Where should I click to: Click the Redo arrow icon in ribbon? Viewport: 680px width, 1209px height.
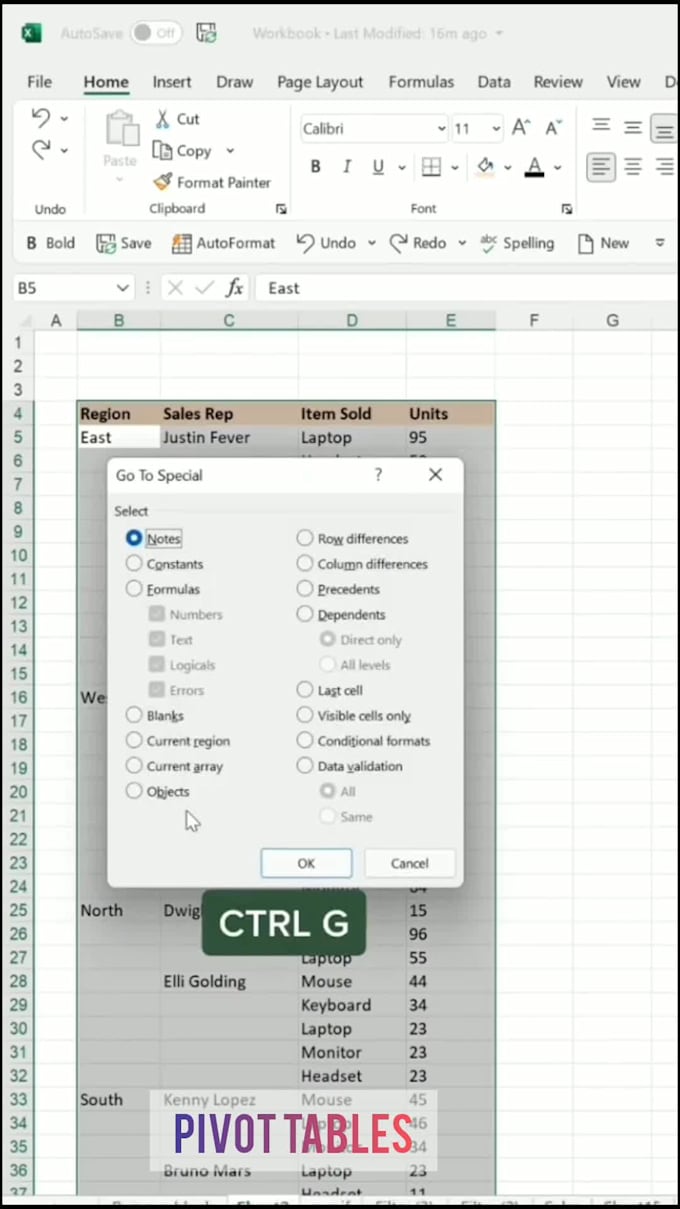click(41, 150)
